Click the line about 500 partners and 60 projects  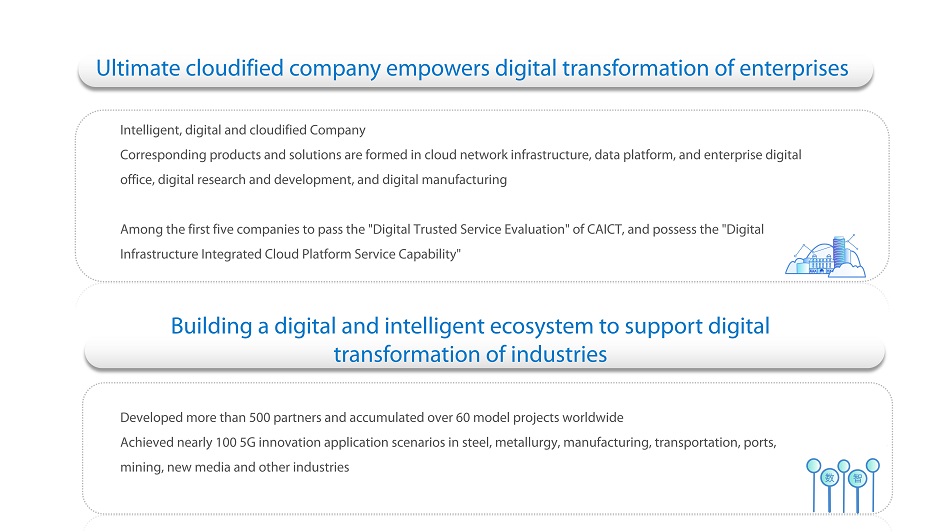point(372,417)
